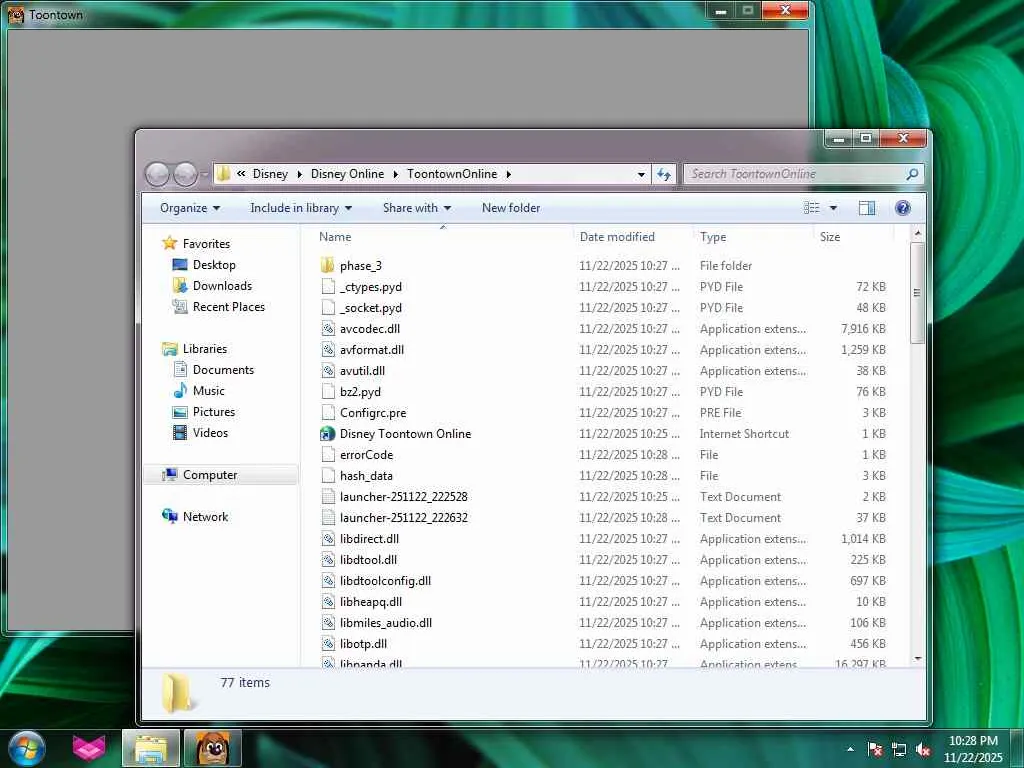Click the New folder button

point(511,208)
